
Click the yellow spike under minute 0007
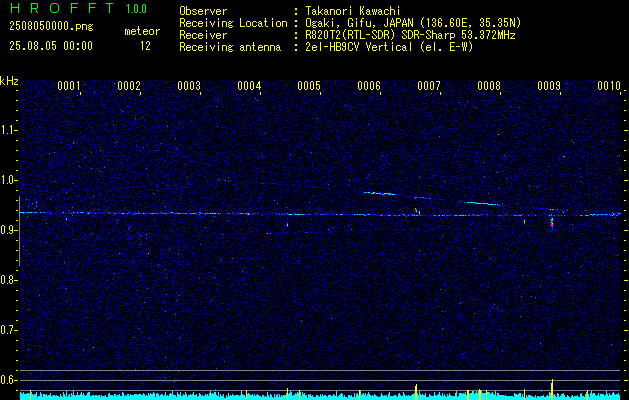click(416, 392)
